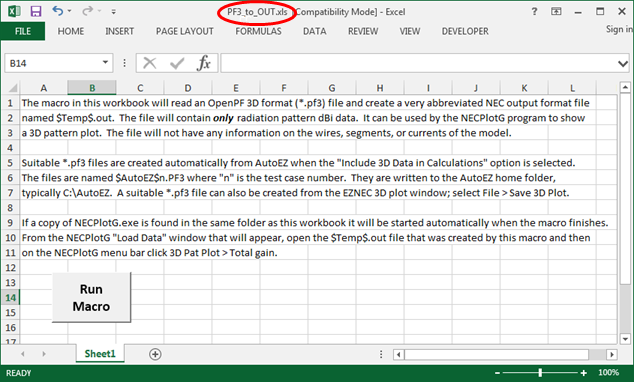Viewport: 634px width, 382px height.
Task: Open the Help question mark
Action: click(x=535, y=12)
